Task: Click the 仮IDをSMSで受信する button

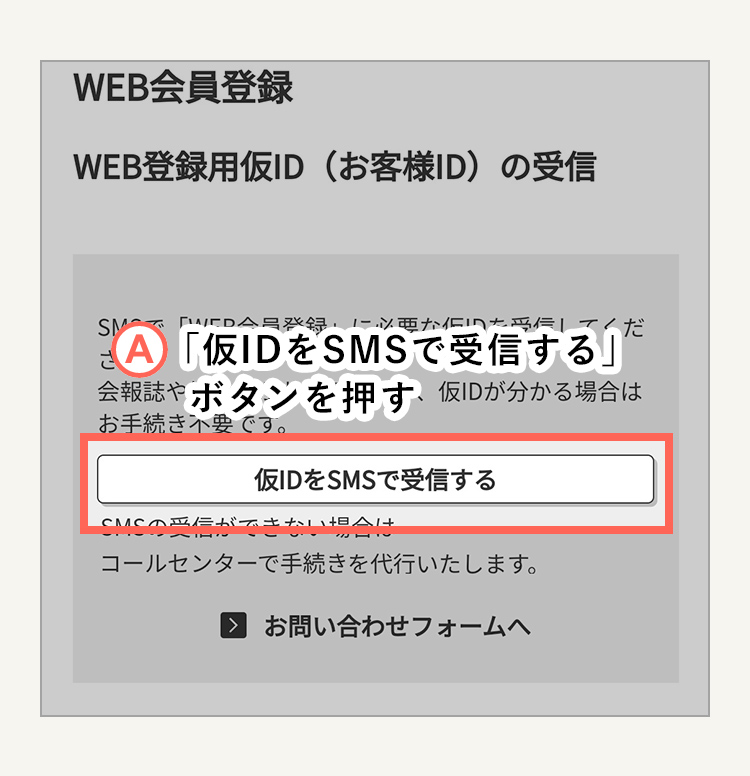Action: (375, 479)
